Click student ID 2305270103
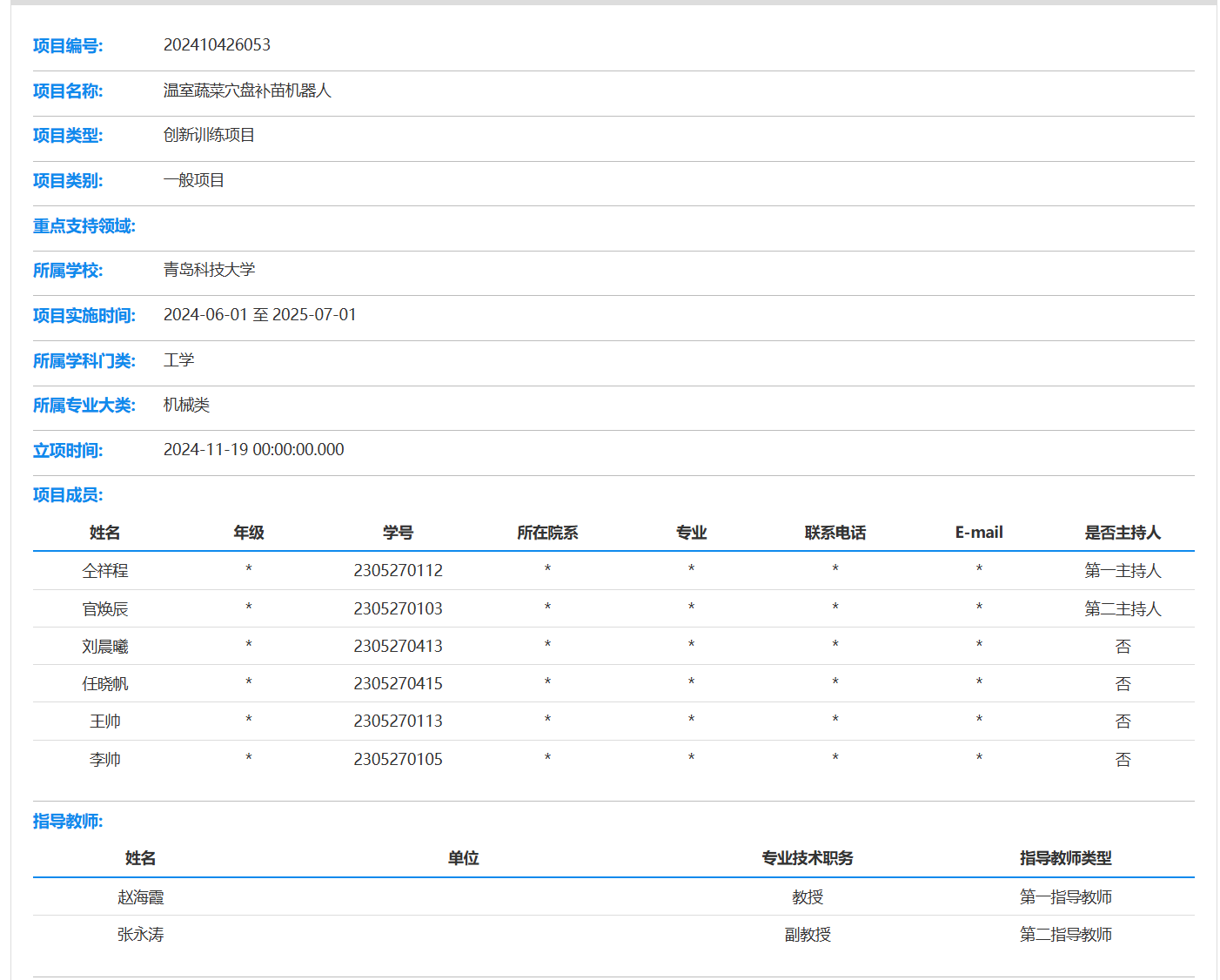Image resolution: width=1220 pixels, height=980 pixels. [x=398, y=609]
